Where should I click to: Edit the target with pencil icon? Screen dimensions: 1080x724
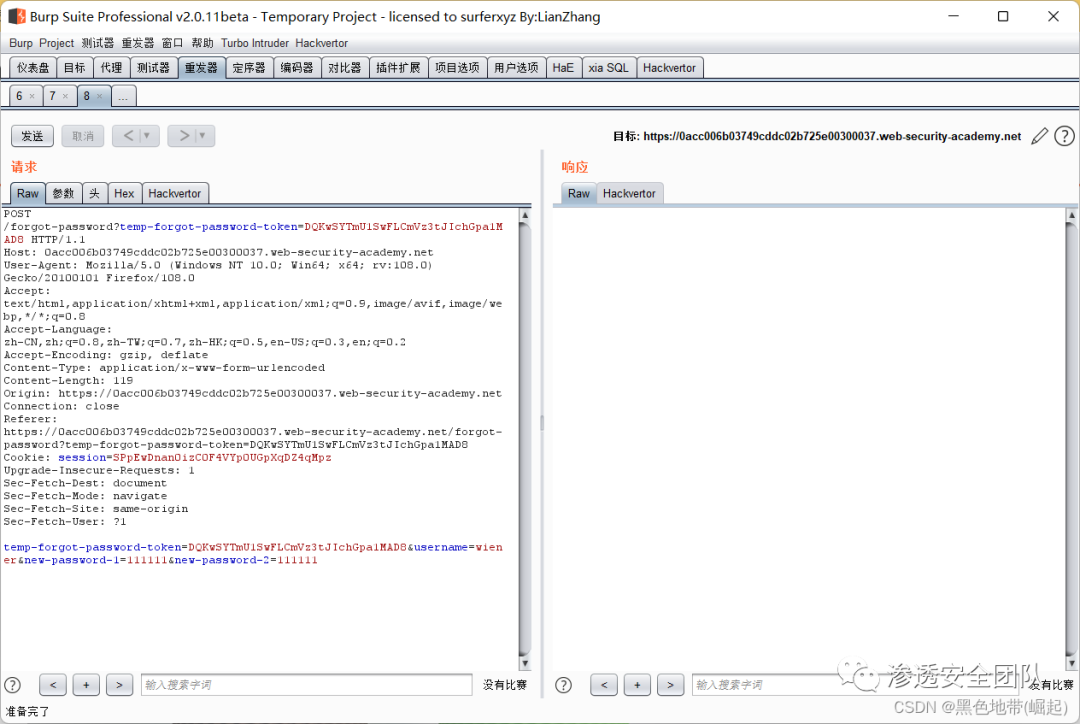[x=1039, y=136]
